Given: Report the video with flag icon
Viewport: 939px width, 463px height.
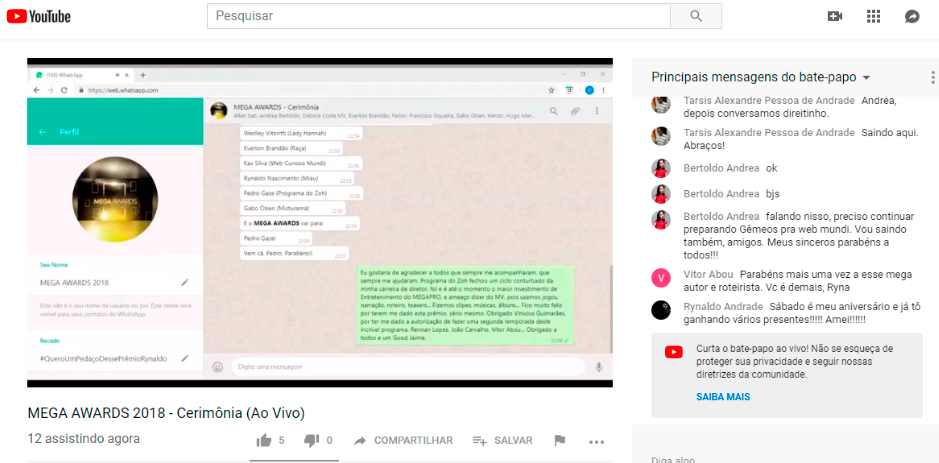Looking at the screenshot, I should pos(560,441).
